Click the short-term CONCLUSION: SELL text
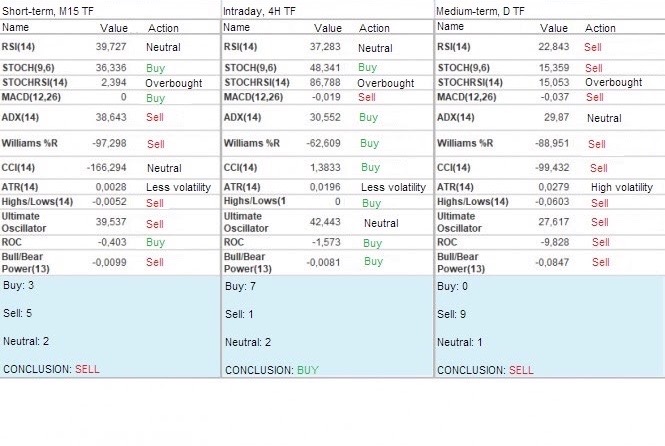The height and width of the screenshot is (446, 665). point(52,369)
